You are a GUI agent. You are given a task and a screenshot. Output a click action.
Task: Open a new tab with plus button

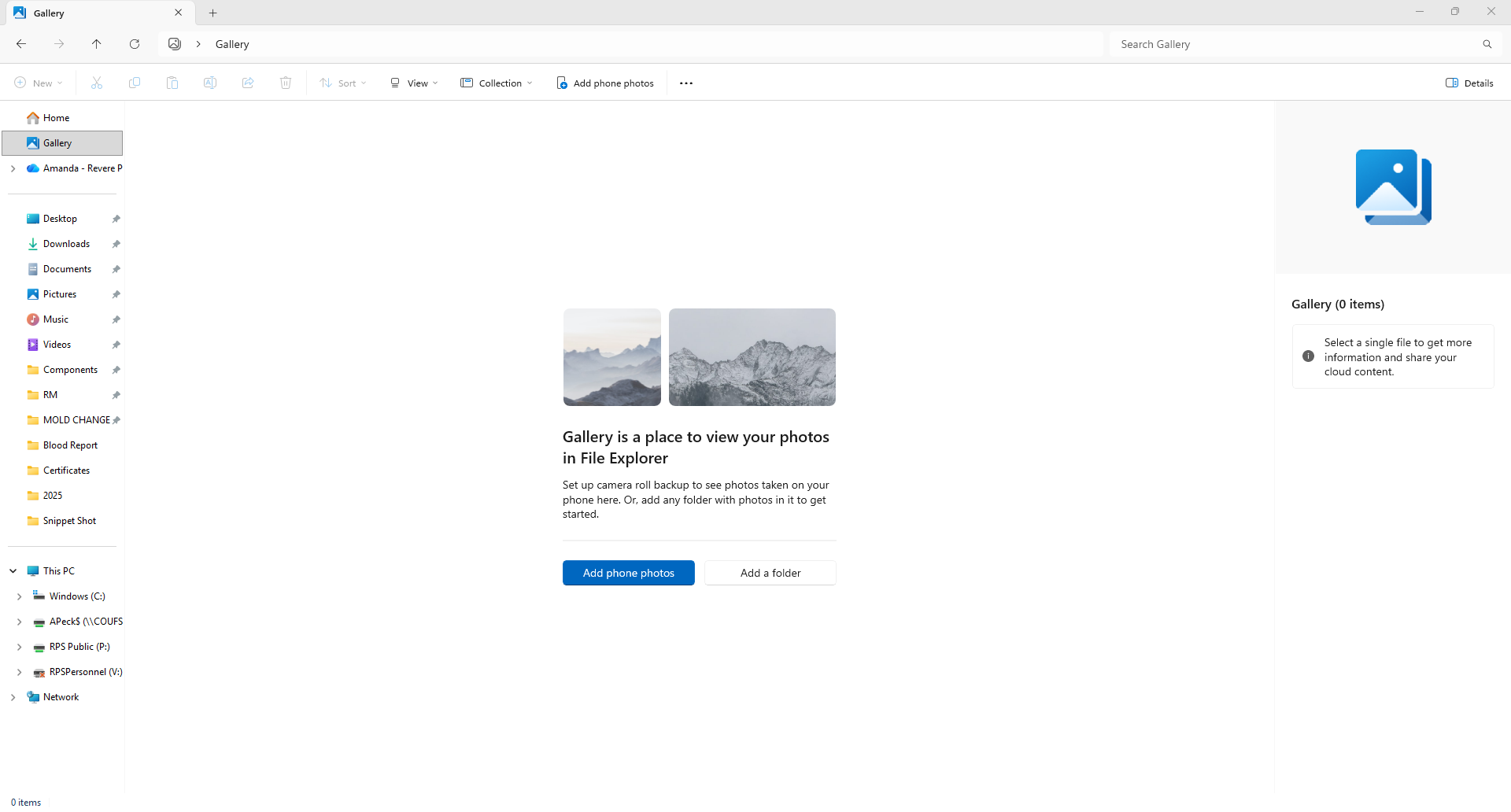[x=213, y=13]
